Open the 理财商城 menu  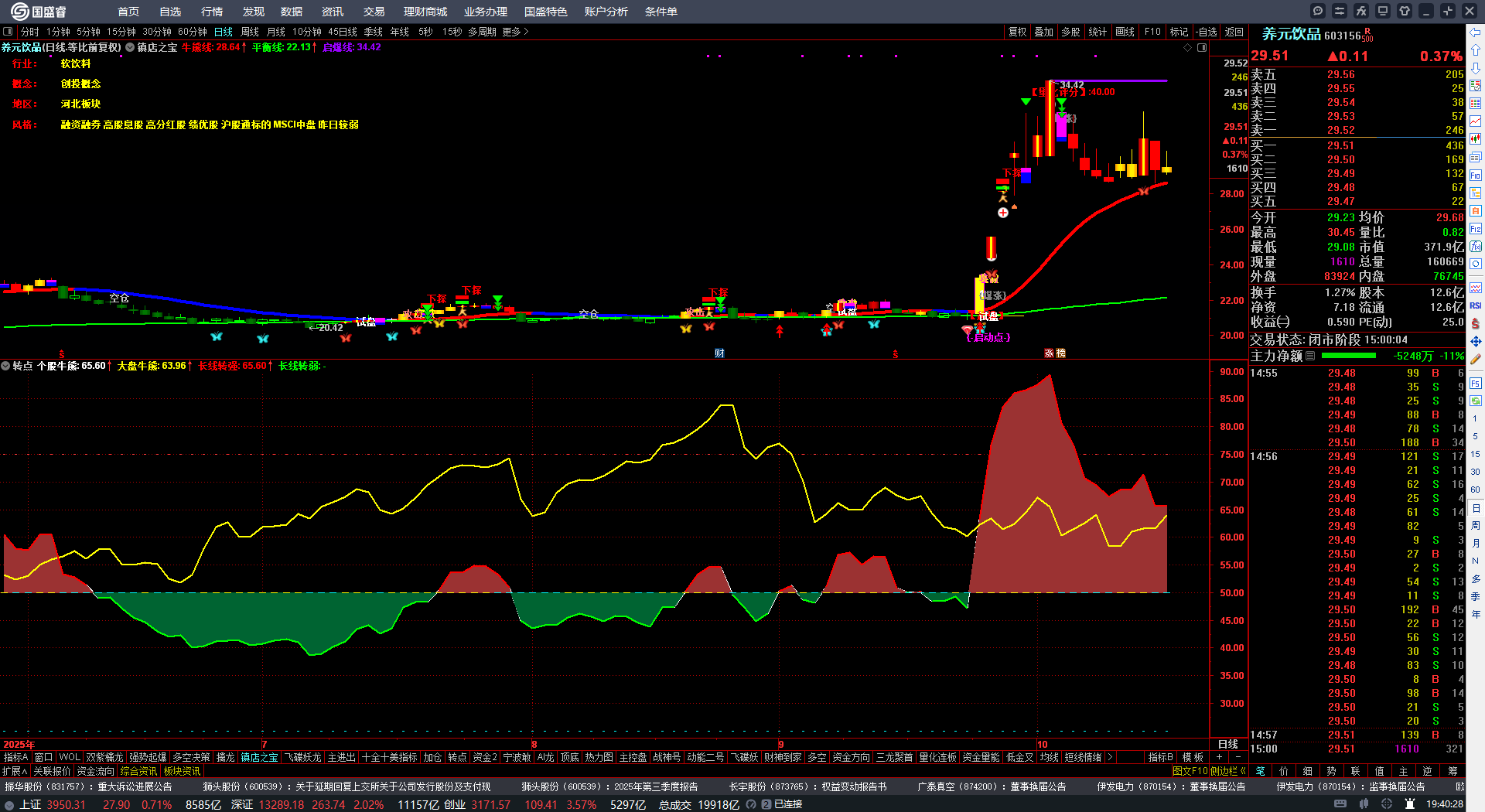pos(425,12)
